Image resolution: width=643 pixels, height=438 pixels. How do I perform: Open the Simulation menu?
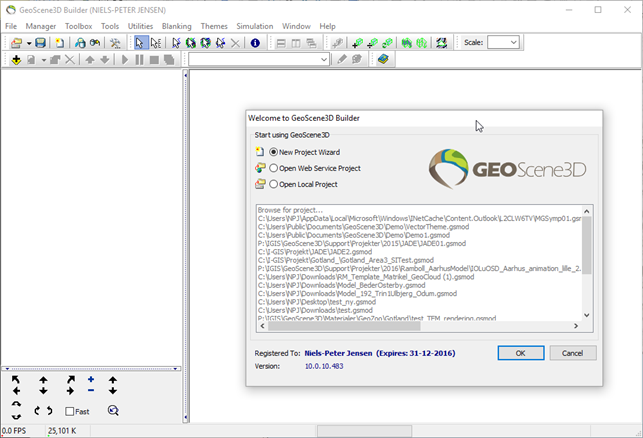(255, 26)
